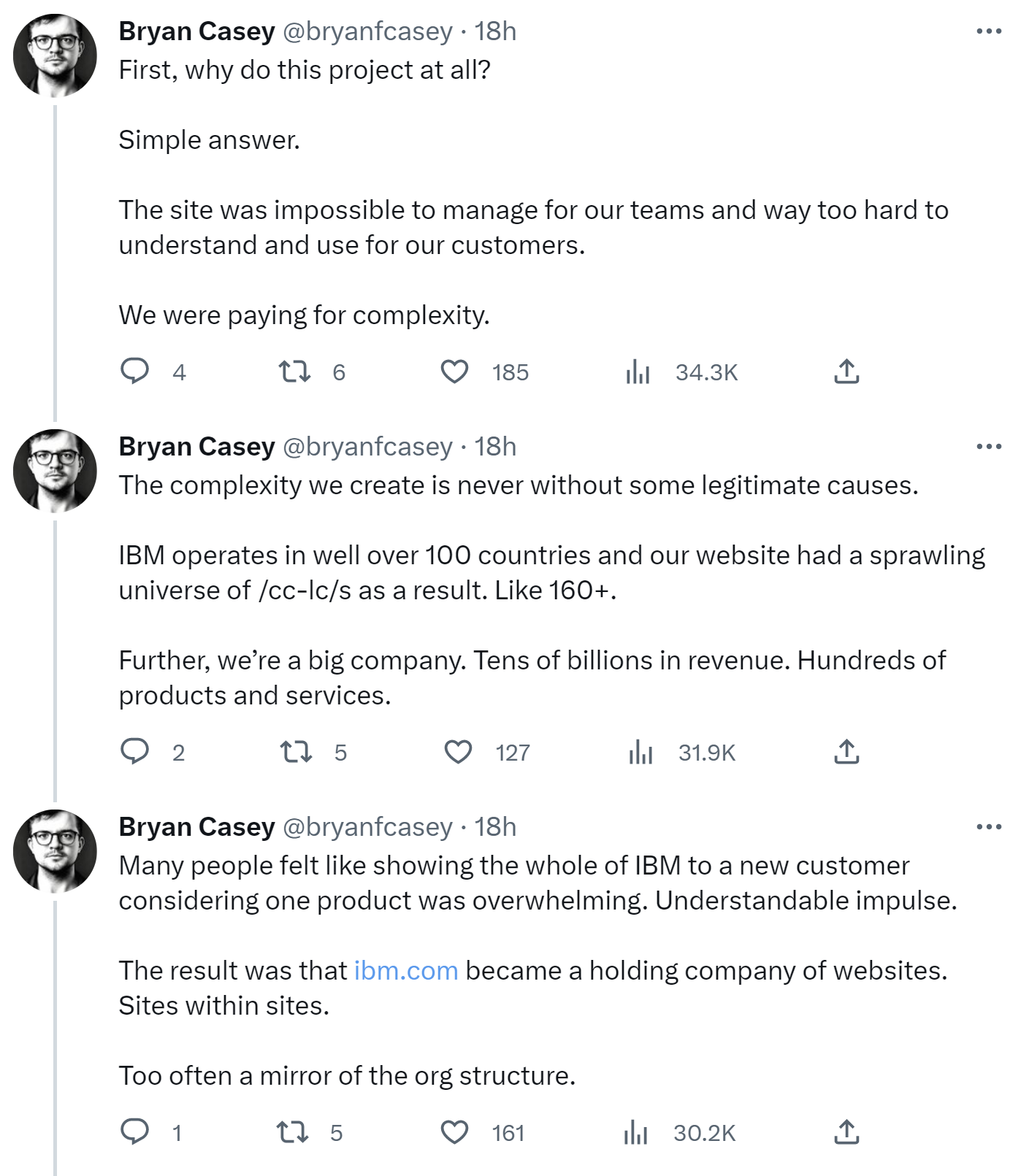Click Bryan Casey's profile avatar
Viewport: 1021px width, 1176px height.
pos(50,51)
